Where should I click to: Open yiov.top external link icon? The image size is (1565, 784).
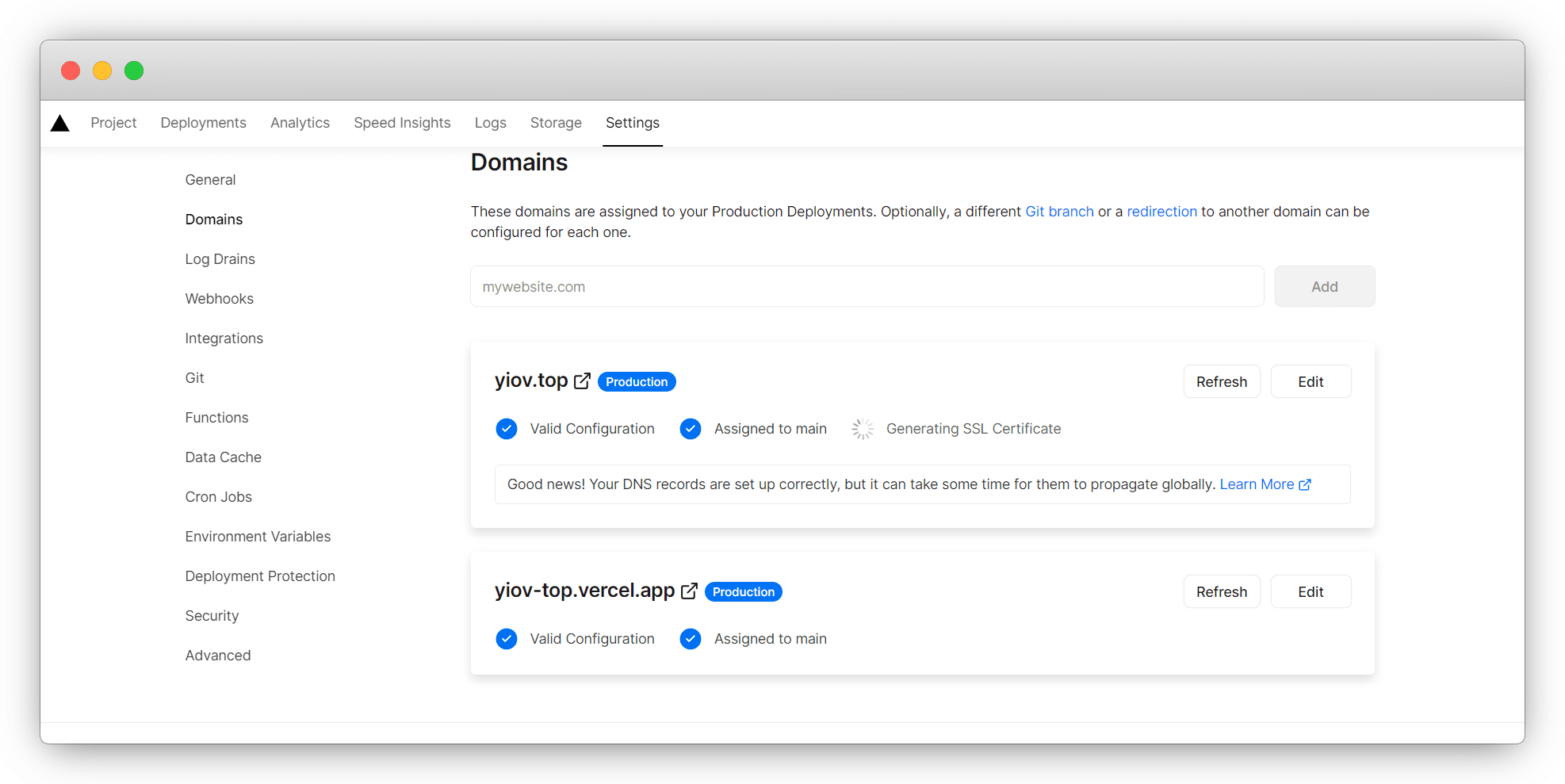pyautogui.click(x=582, y=381)
